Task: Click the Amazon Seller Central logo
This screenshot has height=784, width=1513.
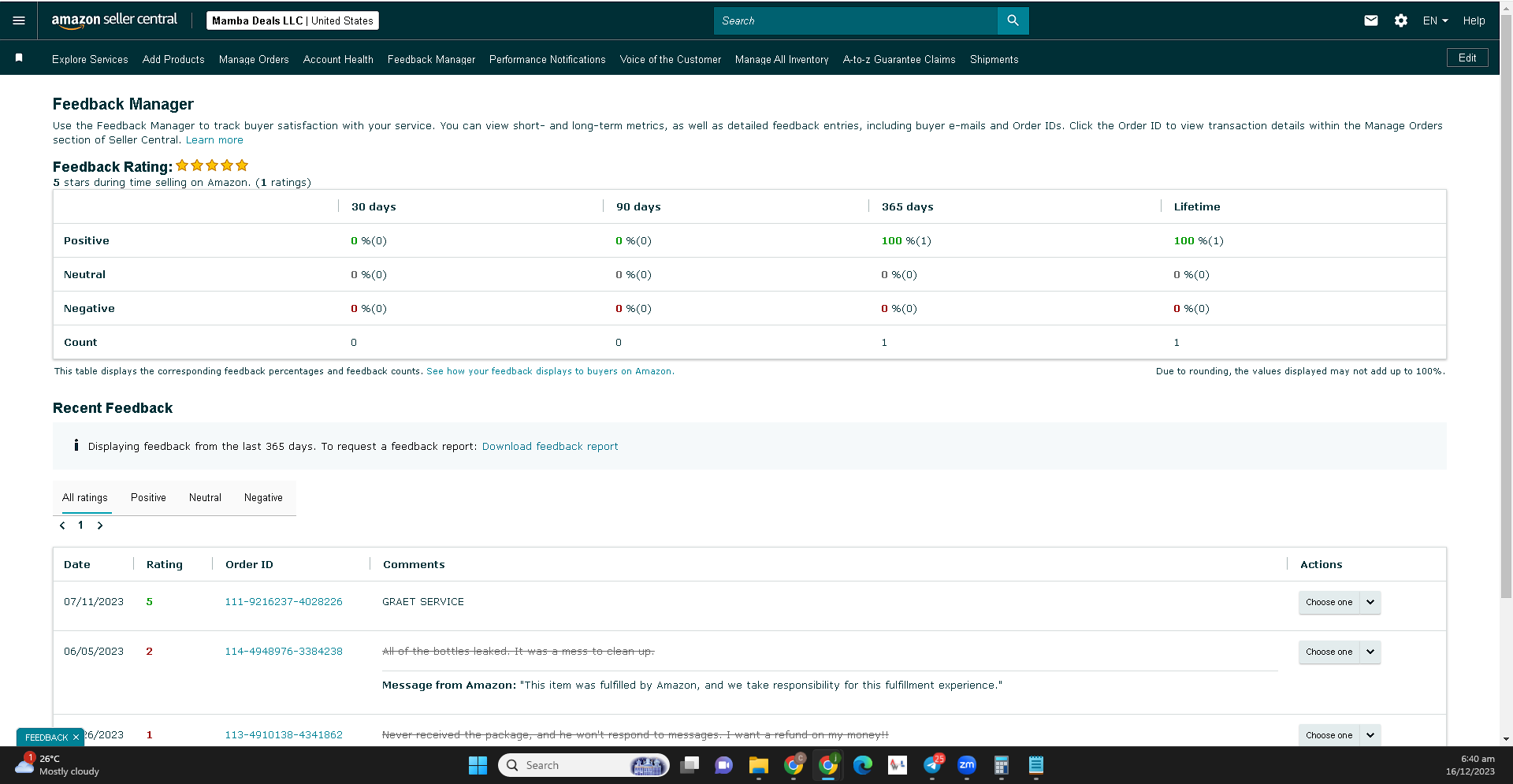Action: (x=114, y=20)
